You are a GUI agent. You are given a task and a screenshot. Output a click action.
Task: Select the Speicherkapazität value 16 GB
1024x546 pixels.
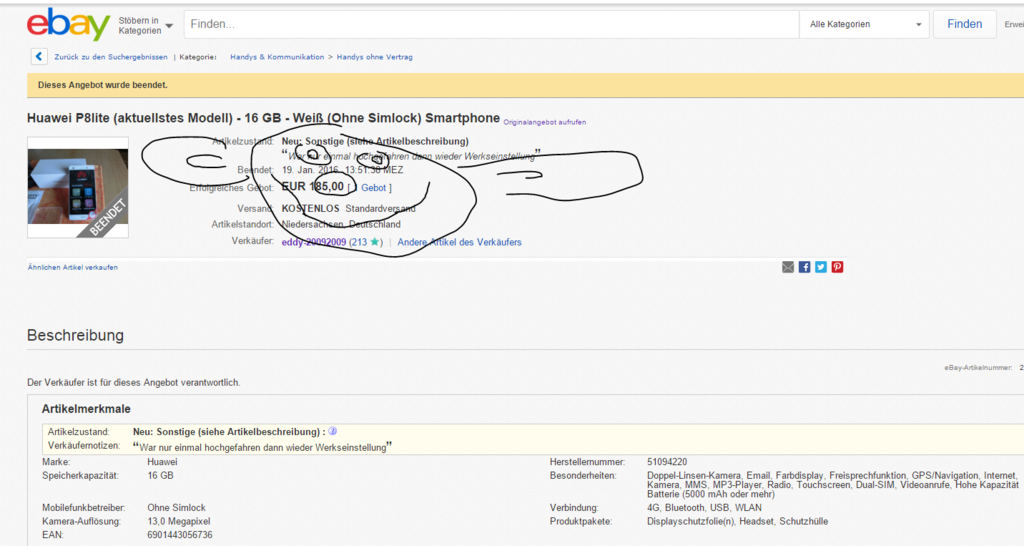point(161,475)
